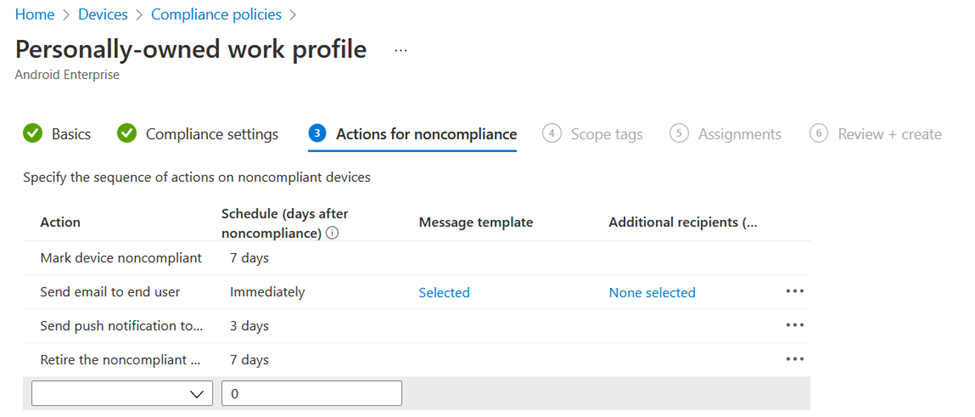Open more options for Retire noncompliant row
The image size is (975, 417).
coord(795,359)
